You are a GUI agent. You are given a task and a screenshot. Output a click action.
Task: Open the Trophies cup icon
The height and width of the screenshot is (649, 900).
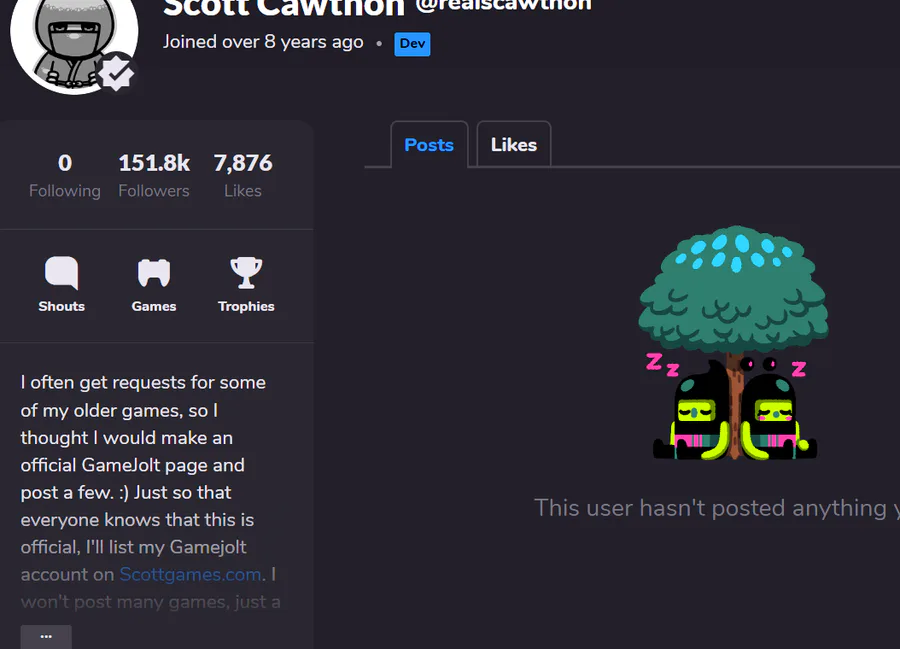(246, 273)
